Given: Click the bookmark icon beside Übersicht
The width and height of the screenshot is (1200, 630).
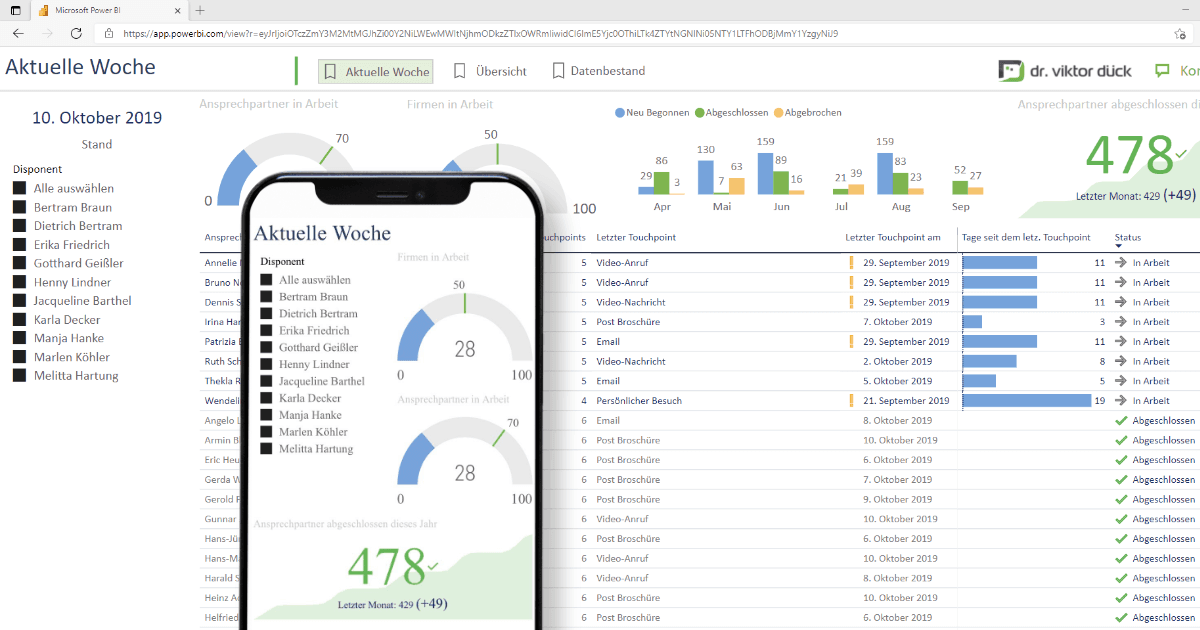Looking at the screenshot, I should pos(460,72).
